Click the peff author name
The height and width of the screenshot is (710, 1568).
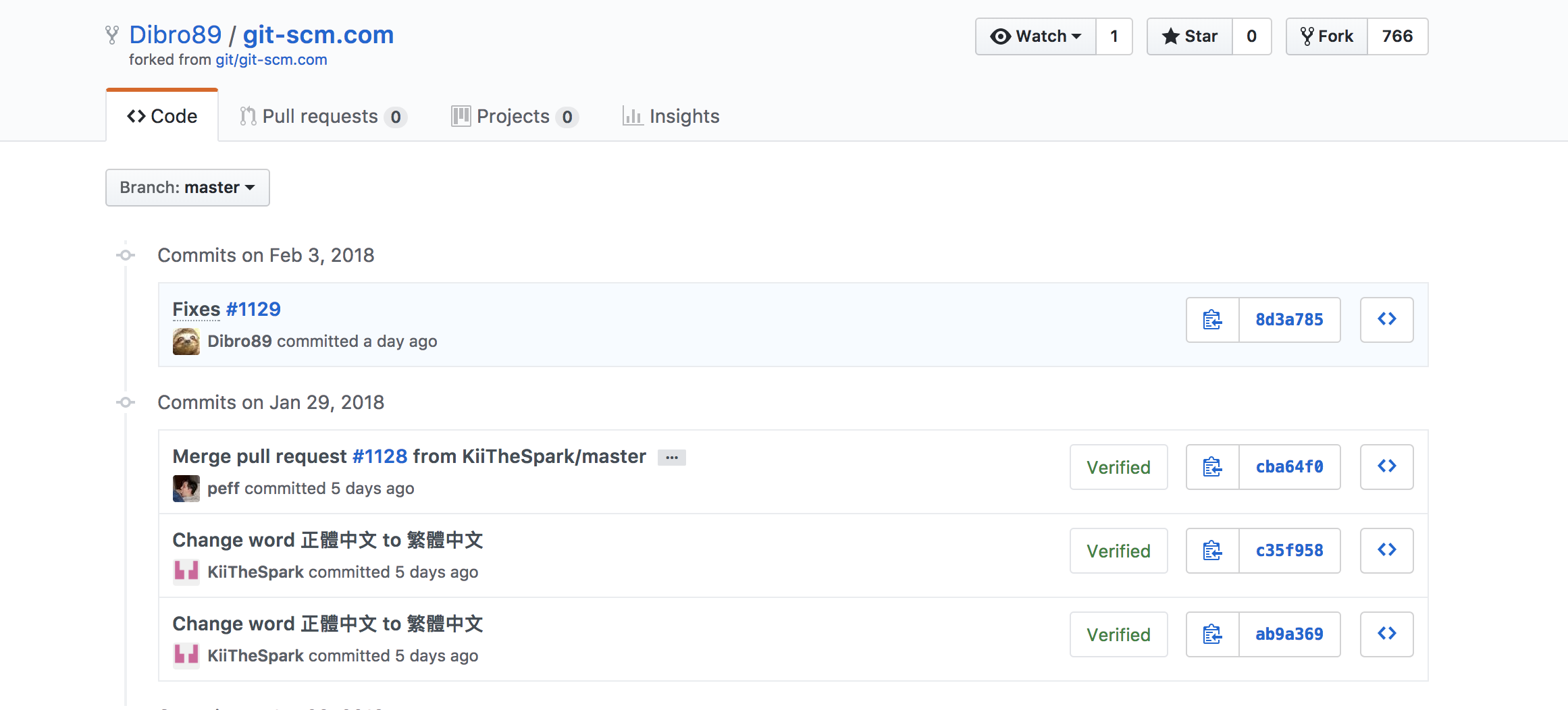click(224, 489)
